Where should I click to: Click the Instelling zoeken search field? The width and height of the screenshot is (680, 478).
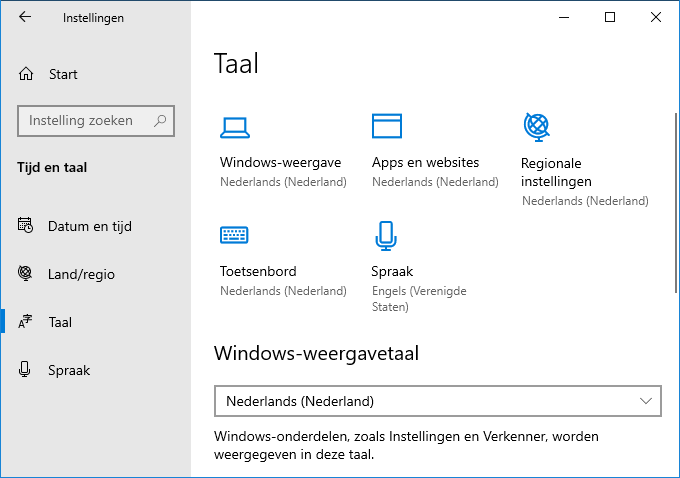tap(96, 121)
